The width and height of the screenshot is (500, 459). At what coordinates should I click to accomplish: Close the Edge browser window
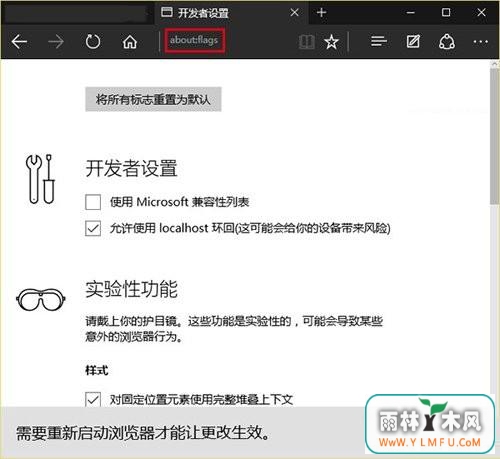click(481, 13)
